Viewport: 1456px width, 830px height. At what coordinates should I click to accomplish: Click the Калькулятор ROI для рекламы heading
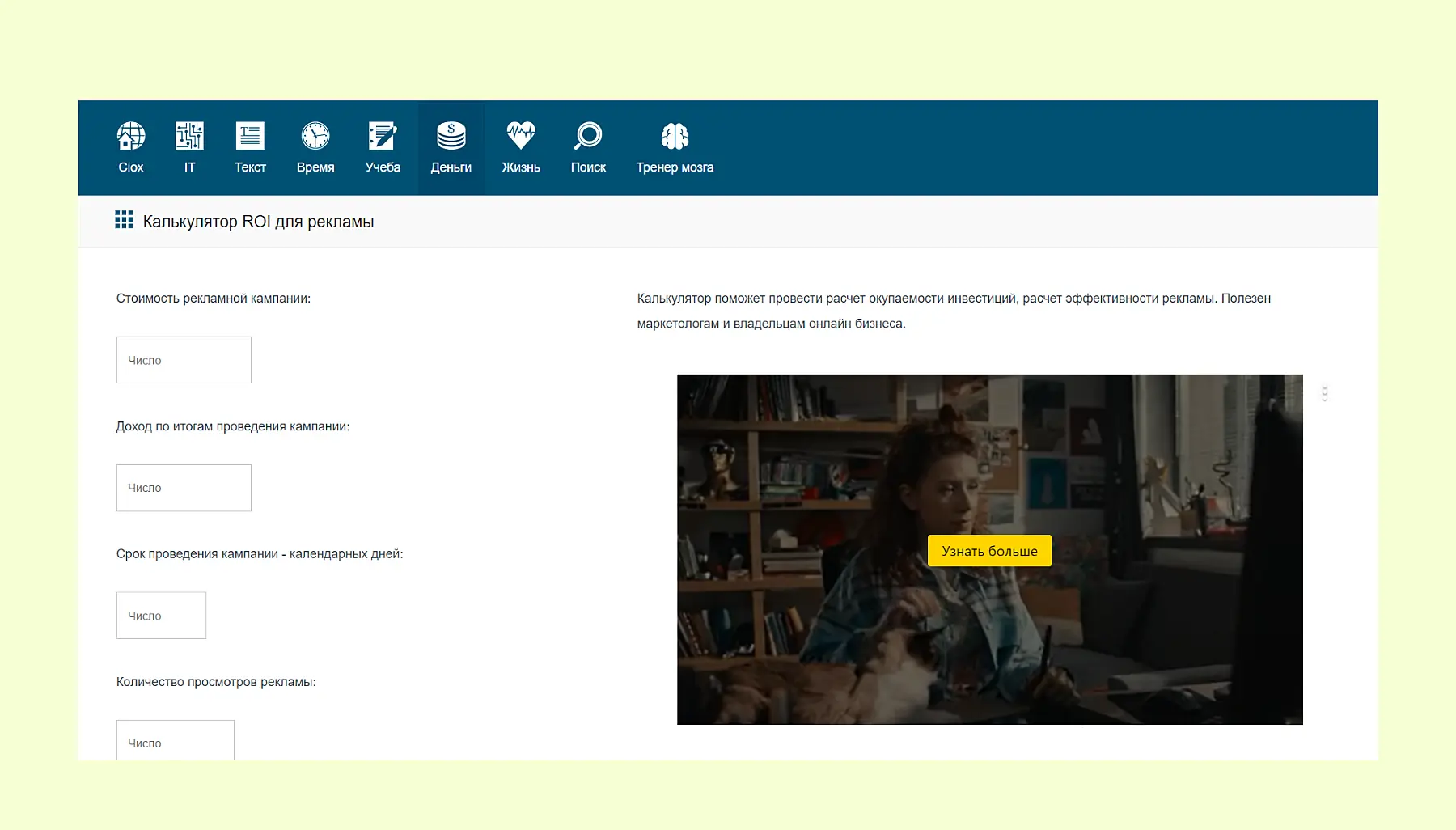click(x=258, y=222)
